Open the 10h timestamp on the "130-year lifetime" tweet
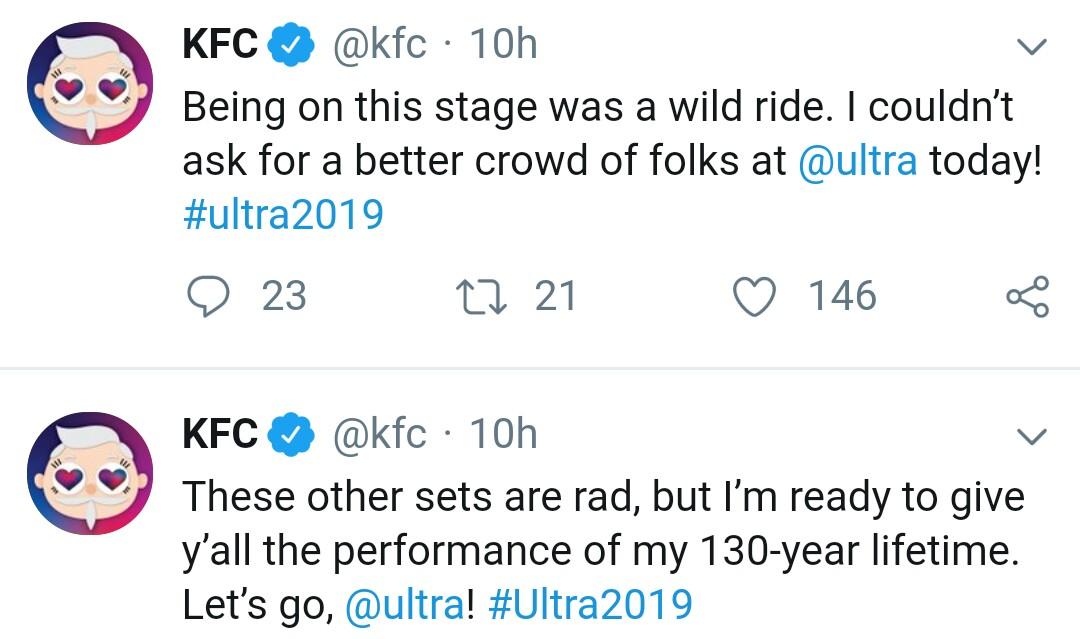 coord(503,433)
